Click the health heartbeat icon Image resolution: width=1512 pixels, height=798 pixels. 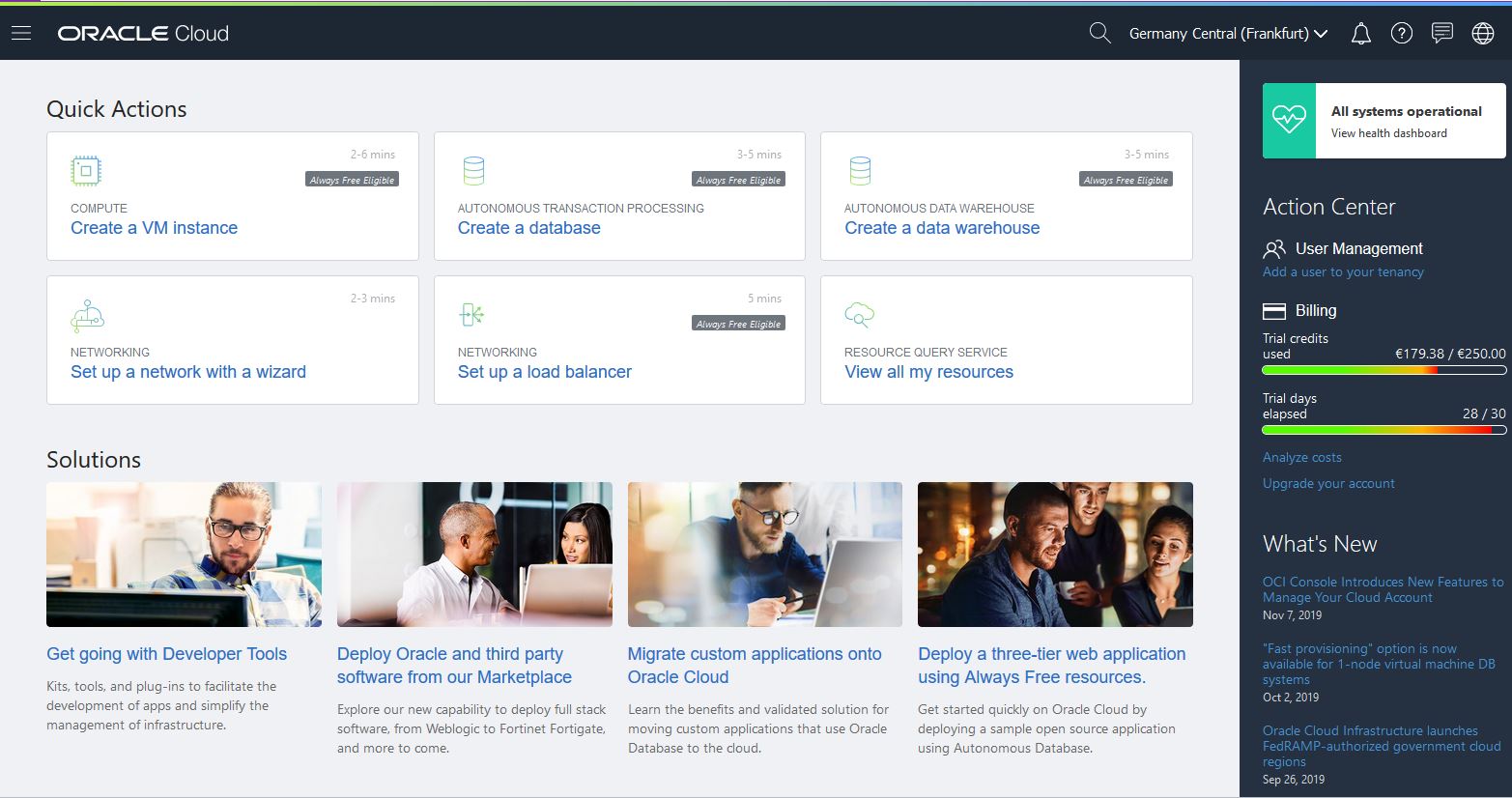point(1289,121)
